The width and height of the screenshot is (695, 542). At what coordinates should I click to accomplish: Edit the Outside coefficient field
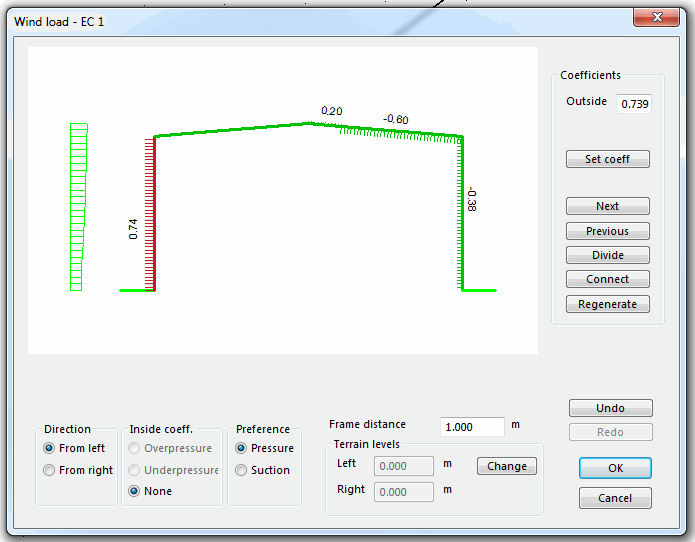(634, 104)
